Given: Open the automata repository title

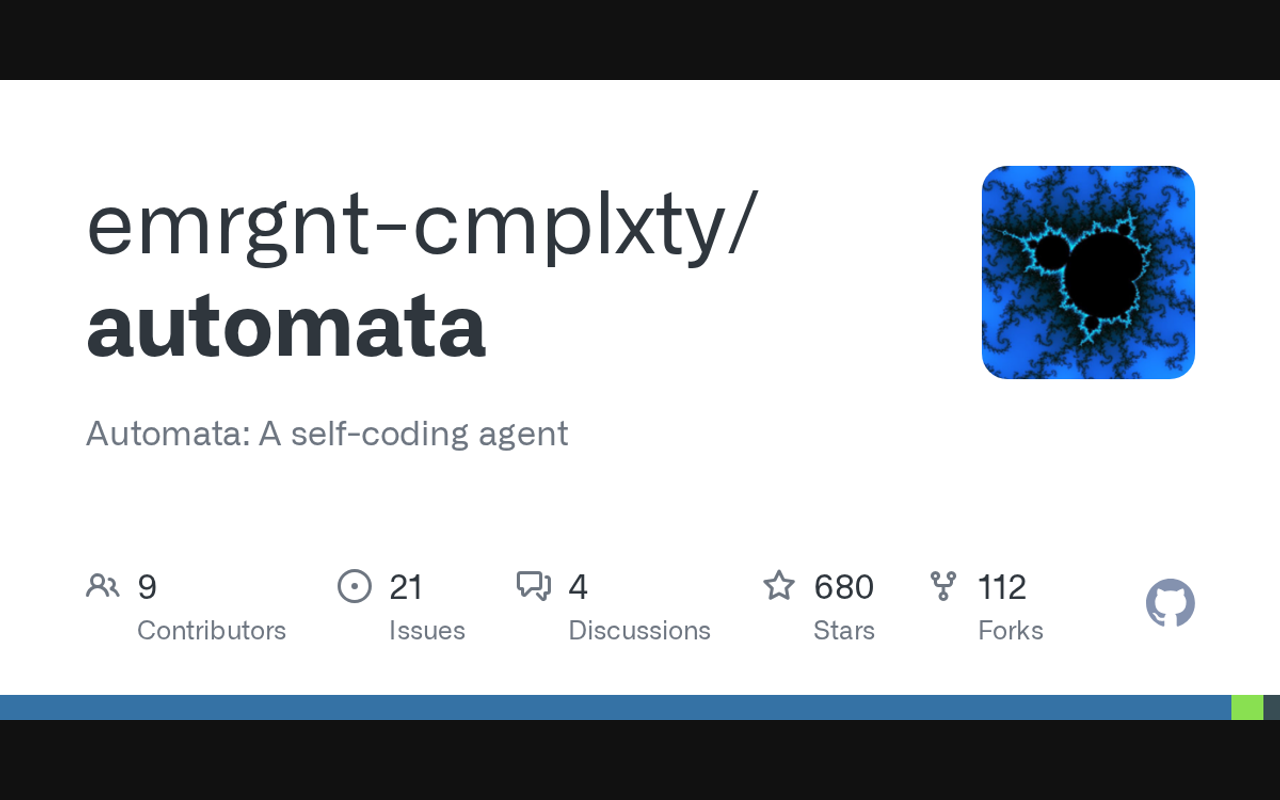Looking at the screenshot, I should coord(286,325).
